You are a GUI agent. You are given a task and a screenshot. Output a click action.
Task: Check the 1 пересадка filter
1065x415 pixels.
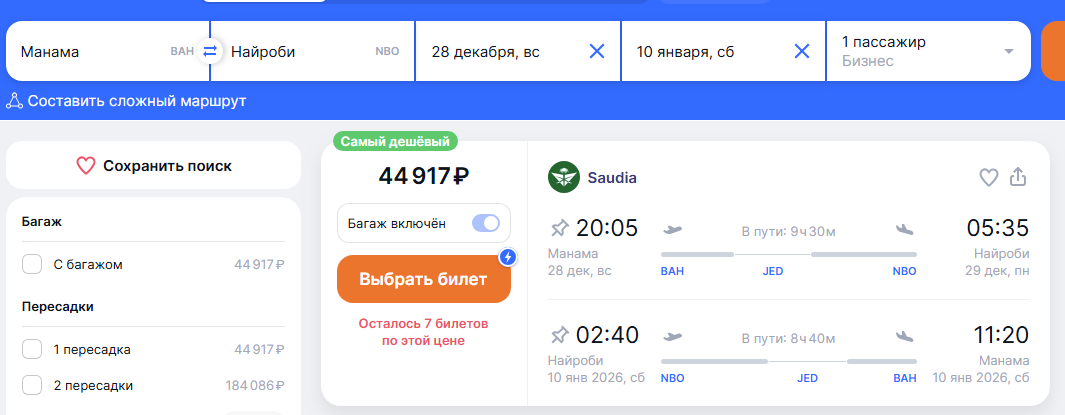[32, 349]
